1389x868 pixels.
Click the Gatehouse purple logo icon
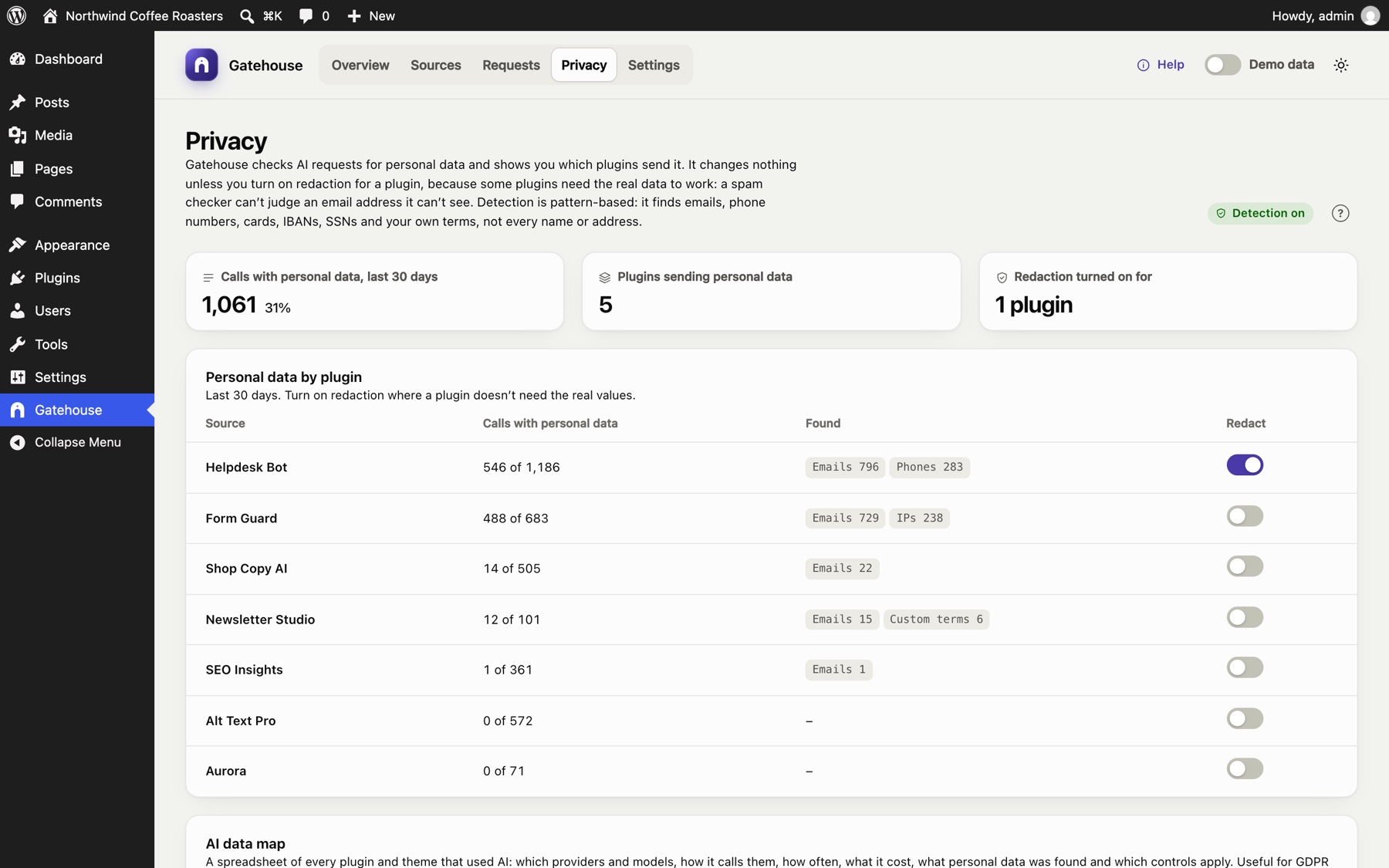pos(201,65)
